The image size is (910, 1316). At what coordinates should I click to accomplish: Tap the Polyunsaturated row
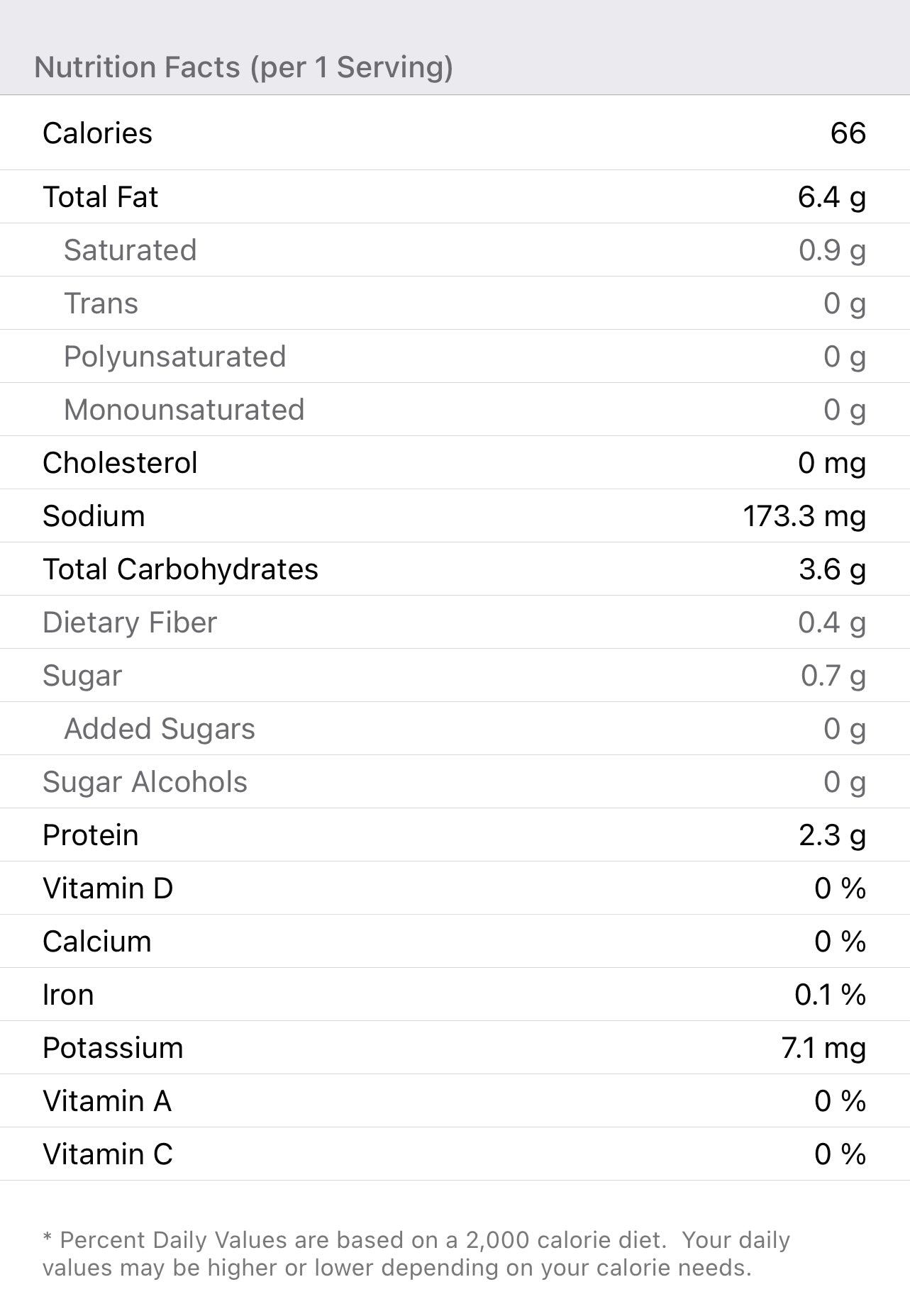(x=454, y=357)
